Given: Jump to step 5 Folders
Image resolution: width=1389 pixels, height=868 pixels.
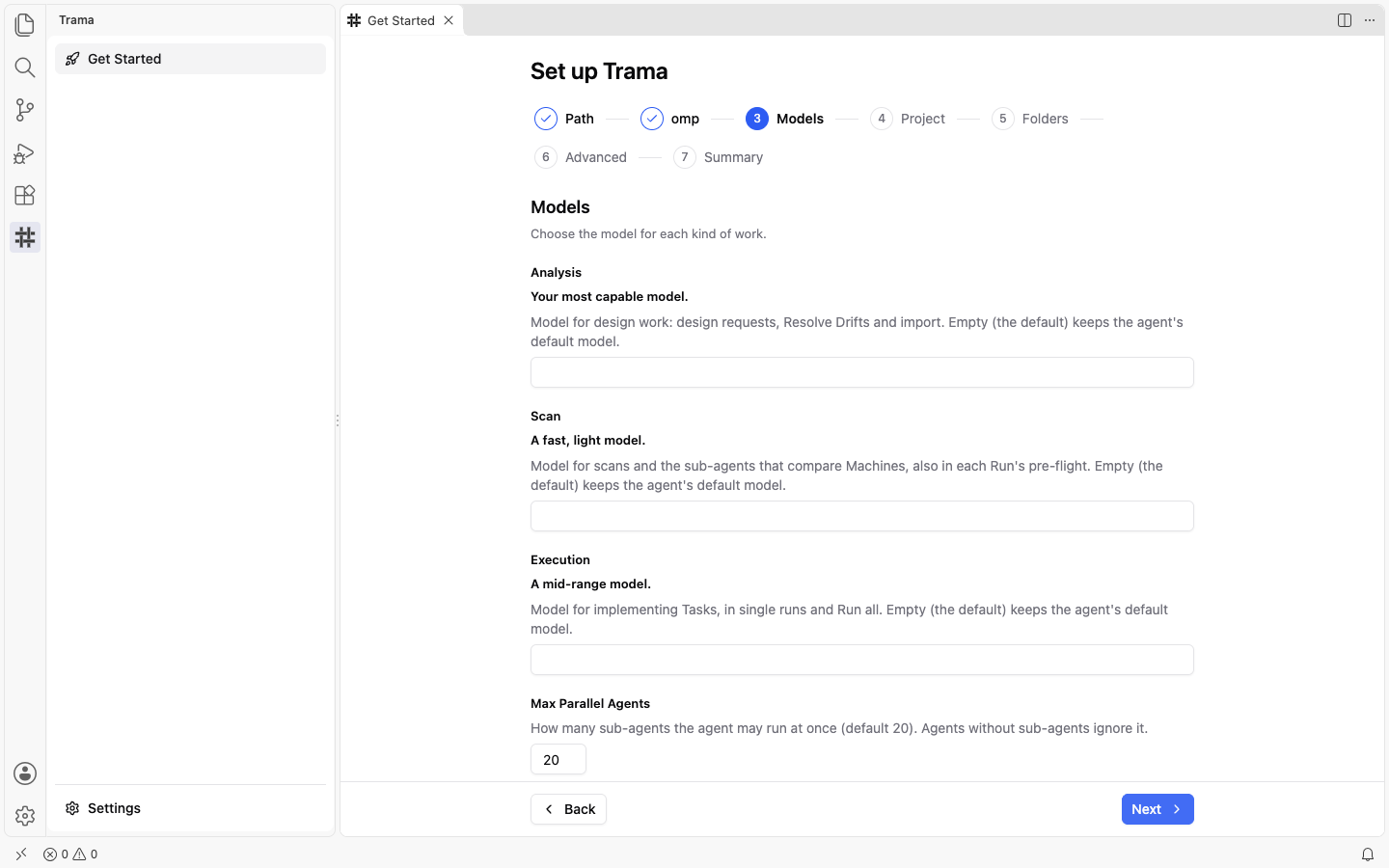Looking at the screenshot, I should click(1030, 119).
